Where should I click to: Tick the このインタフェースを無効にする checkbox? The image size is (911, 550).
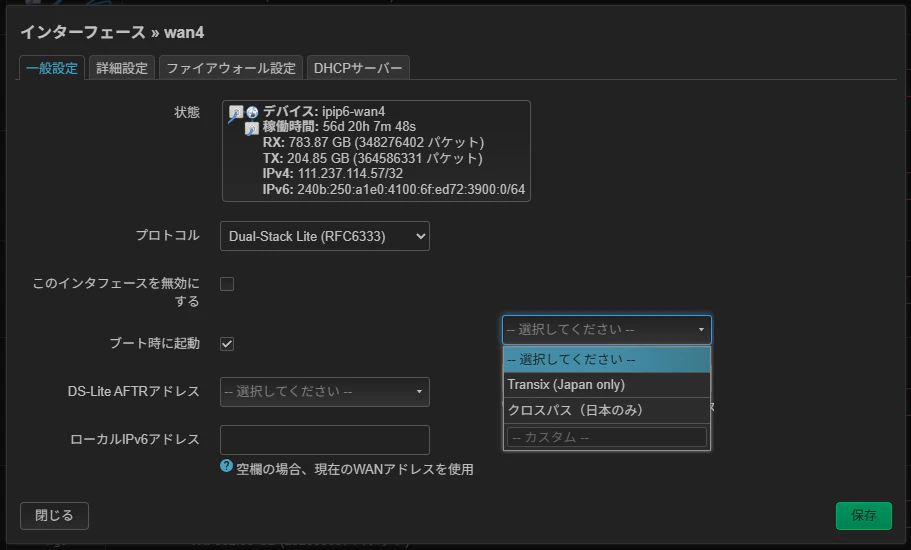(227, 284)
